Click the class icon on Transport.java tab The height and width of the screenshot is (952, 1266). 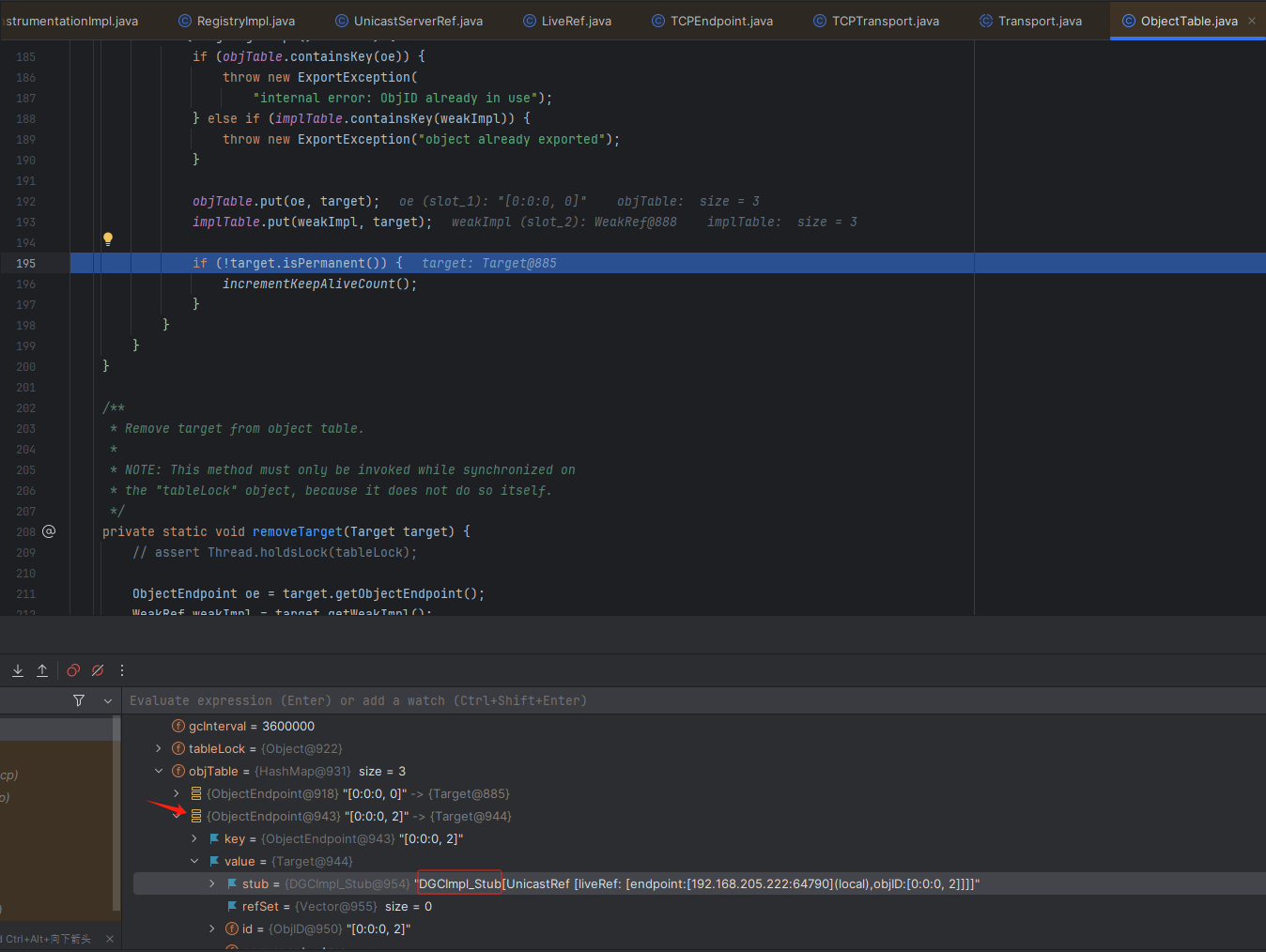click(986, 21)
